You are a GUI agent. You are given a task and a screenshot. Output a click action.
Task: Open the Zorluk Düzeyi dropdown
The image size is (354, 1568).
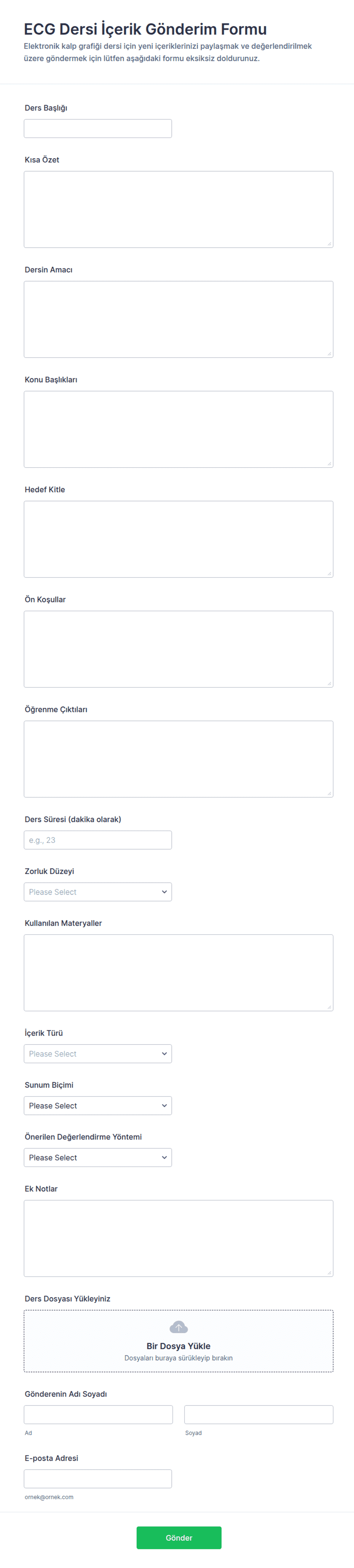[97, 892]
